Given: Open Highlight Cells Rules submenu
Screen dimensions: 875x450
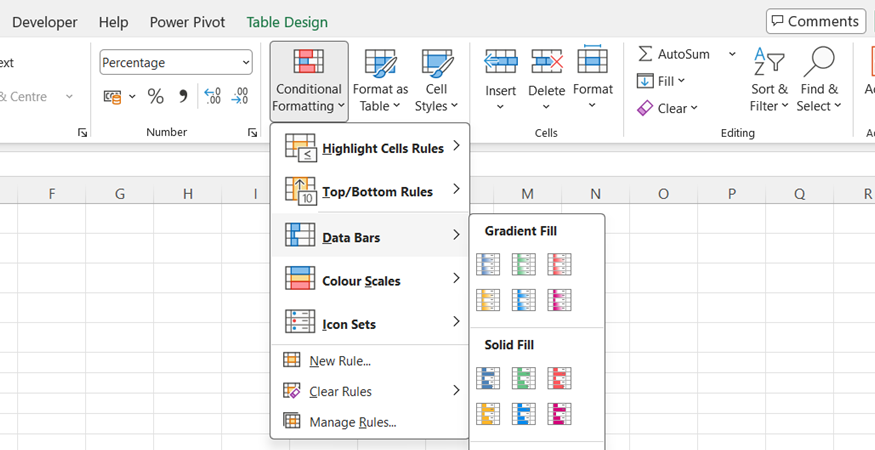Looking at the screenshot, I should (x=369, y=148).
